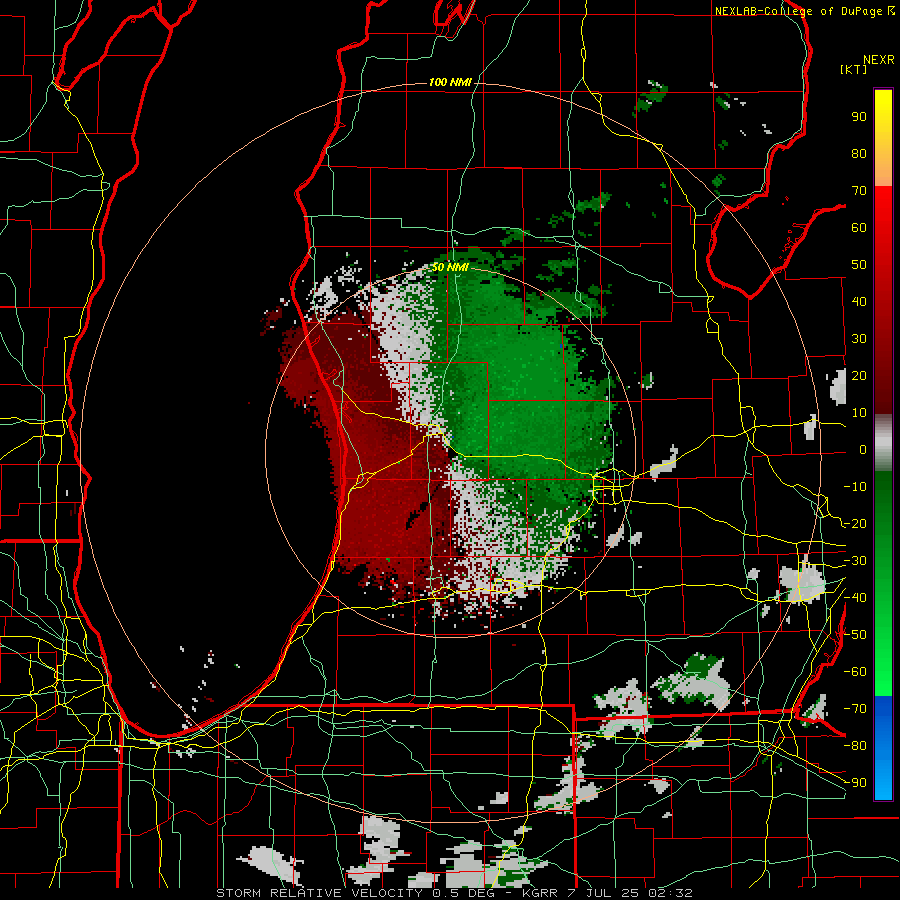
Task: Click the -30 value on velocity scale
Action: coord(855,561)
